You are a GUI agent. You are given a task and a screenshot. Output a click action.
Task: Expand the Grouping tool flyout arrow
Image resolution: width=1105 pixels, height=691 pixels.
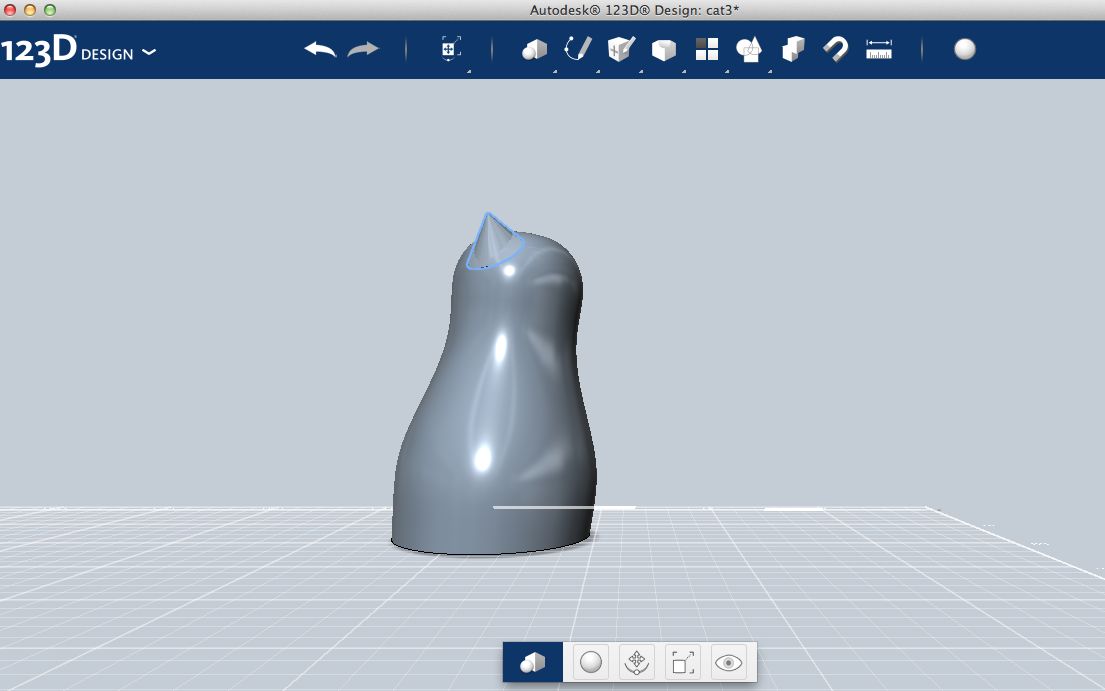point(770,71)
